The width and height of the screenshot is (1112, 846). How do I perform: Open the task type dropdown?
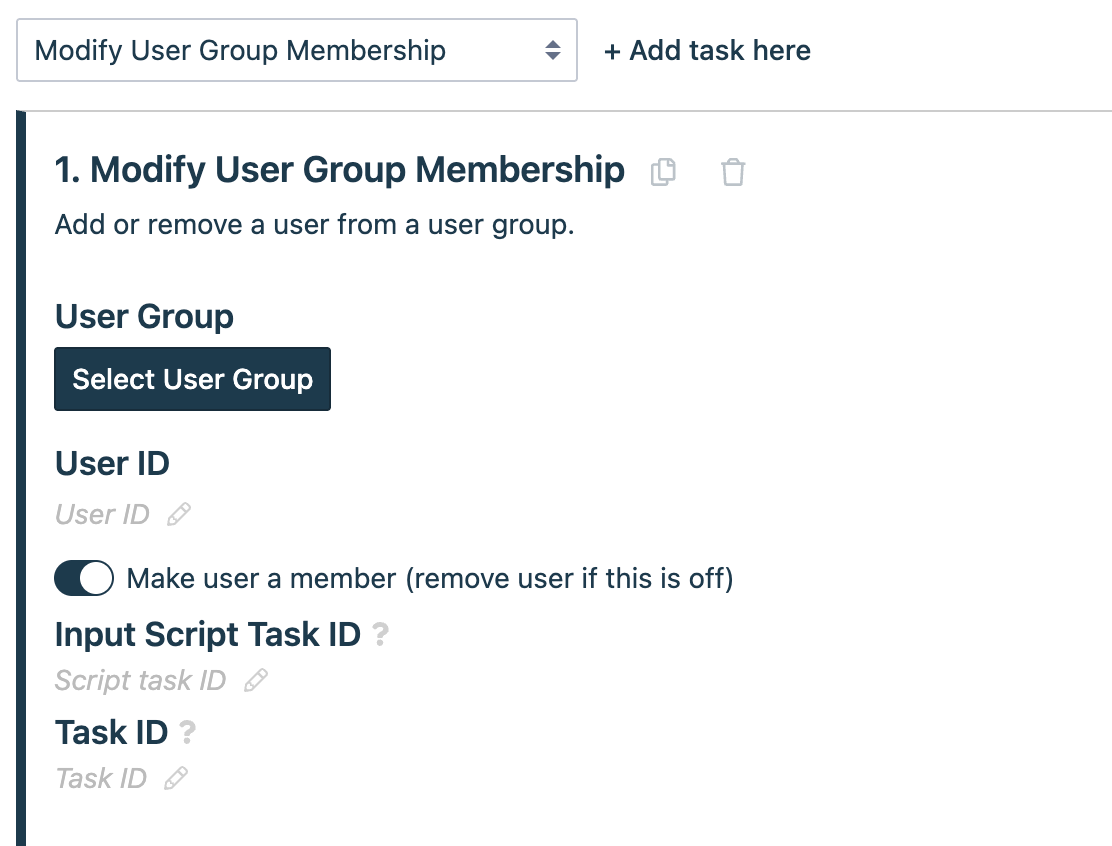pyautogui.click(x=297, y=50)
